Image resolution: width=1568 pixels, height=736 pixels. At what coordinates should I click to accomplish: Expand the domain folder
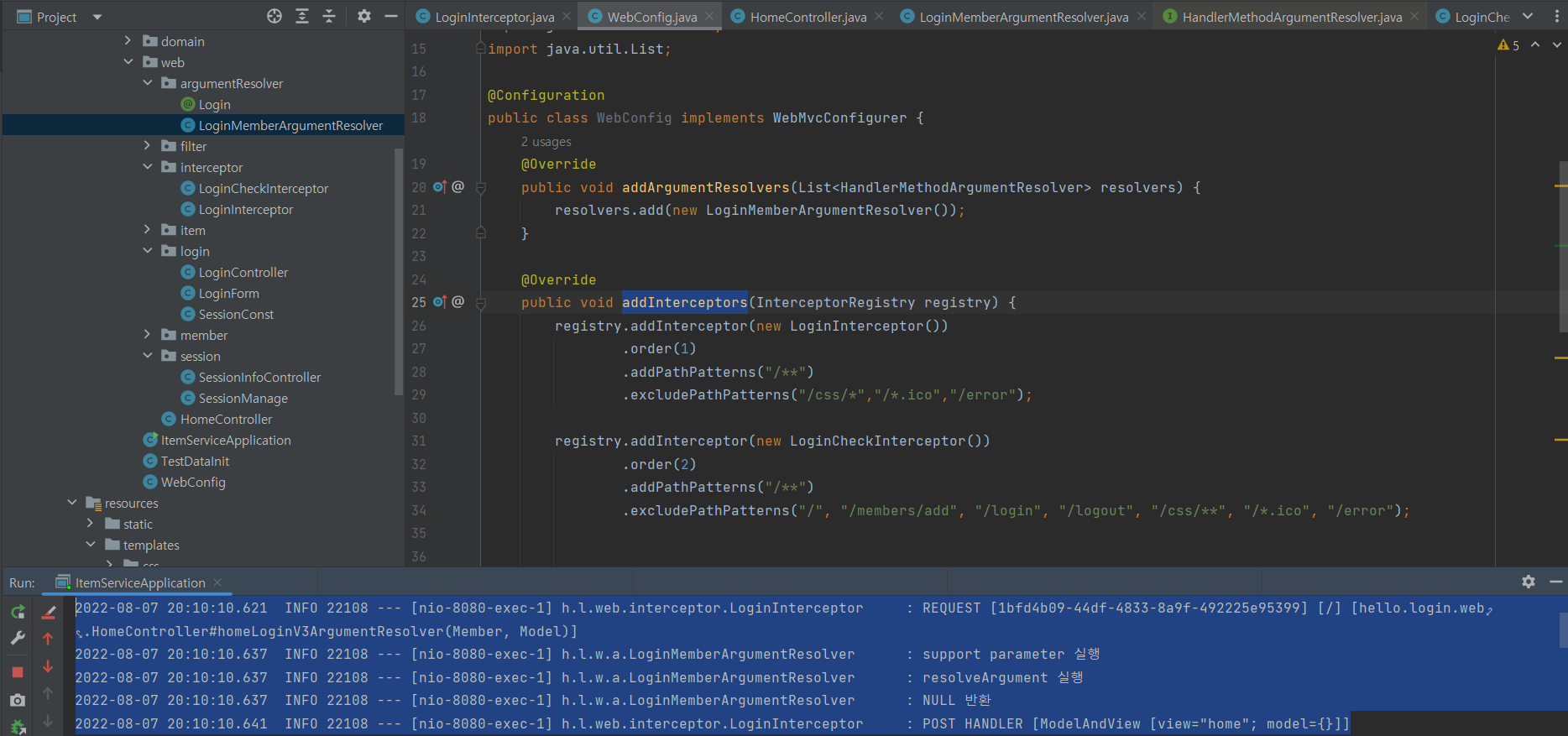click(128, 40)
